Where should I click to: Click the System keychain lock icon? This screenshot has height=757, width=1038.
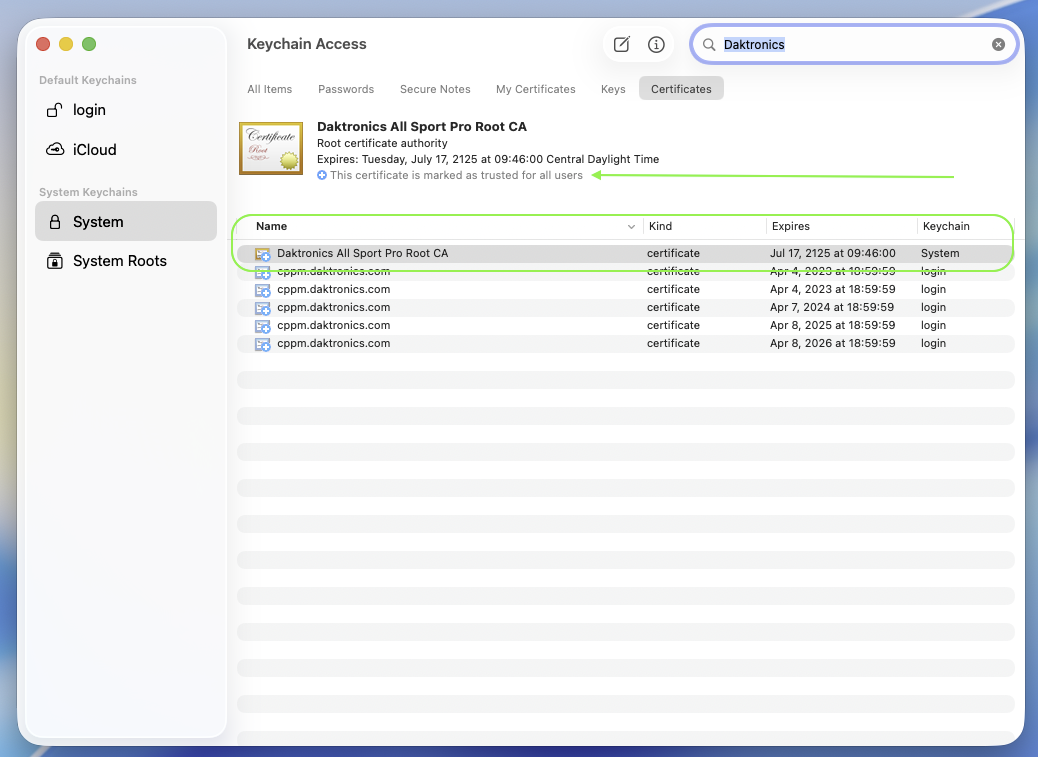pos(55,222)
